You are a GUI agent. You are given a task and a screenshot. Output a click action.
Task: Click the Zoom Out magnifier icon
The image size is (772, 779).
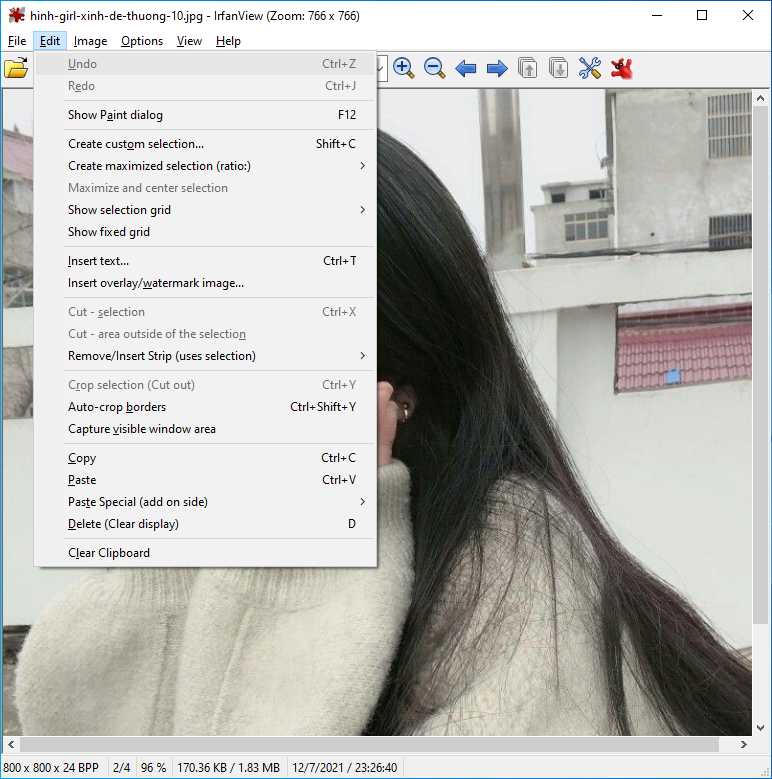tap(434, 68)
